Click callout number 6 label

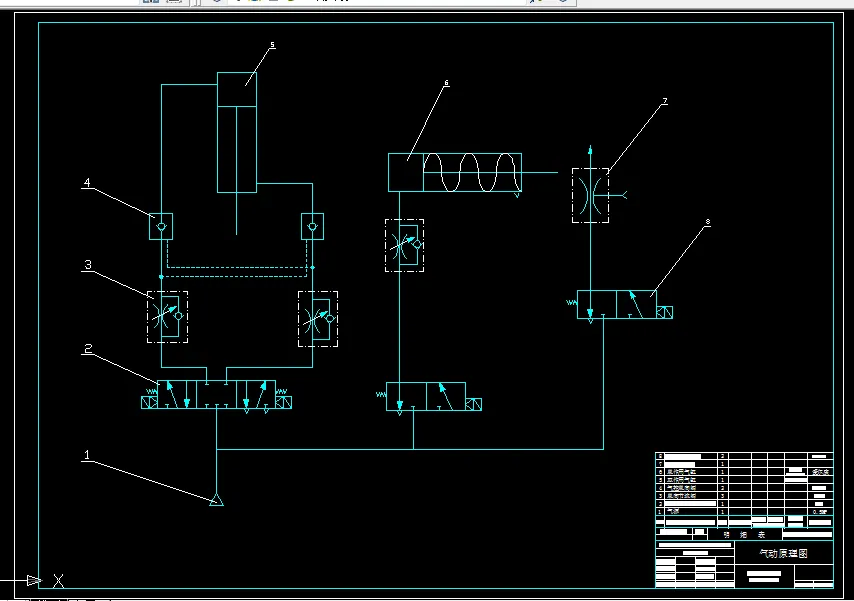tap(447, 83)
